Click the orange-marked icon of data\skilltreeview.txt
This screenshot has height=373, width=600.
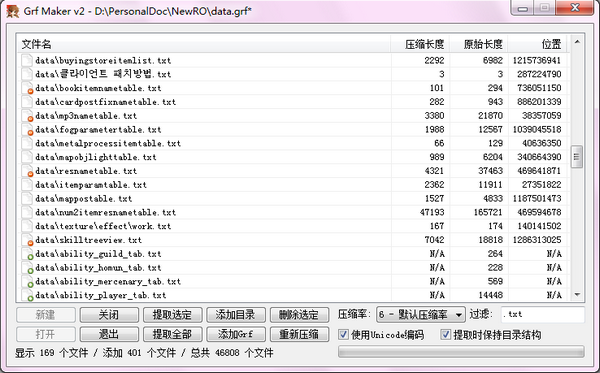[x=27, y=240]
